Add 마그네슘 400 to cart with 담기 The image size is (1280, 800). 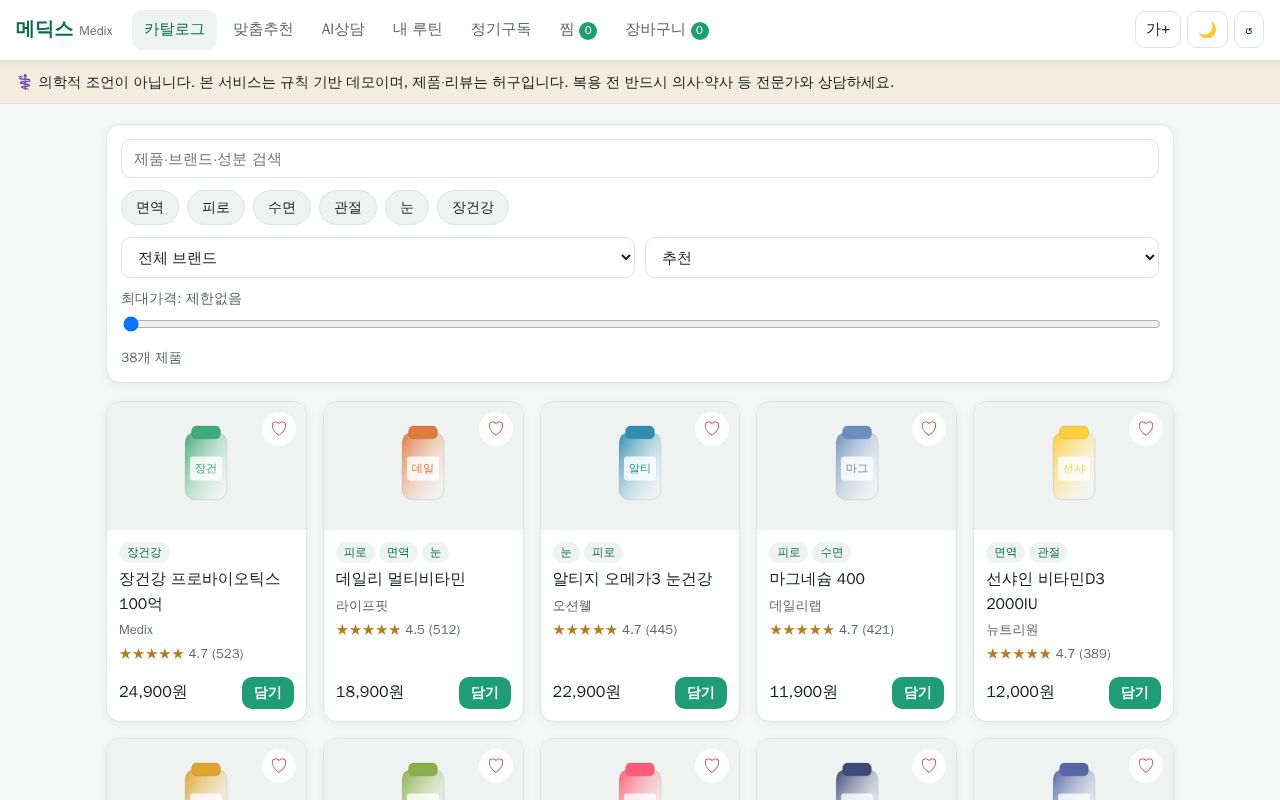point(918,693)
